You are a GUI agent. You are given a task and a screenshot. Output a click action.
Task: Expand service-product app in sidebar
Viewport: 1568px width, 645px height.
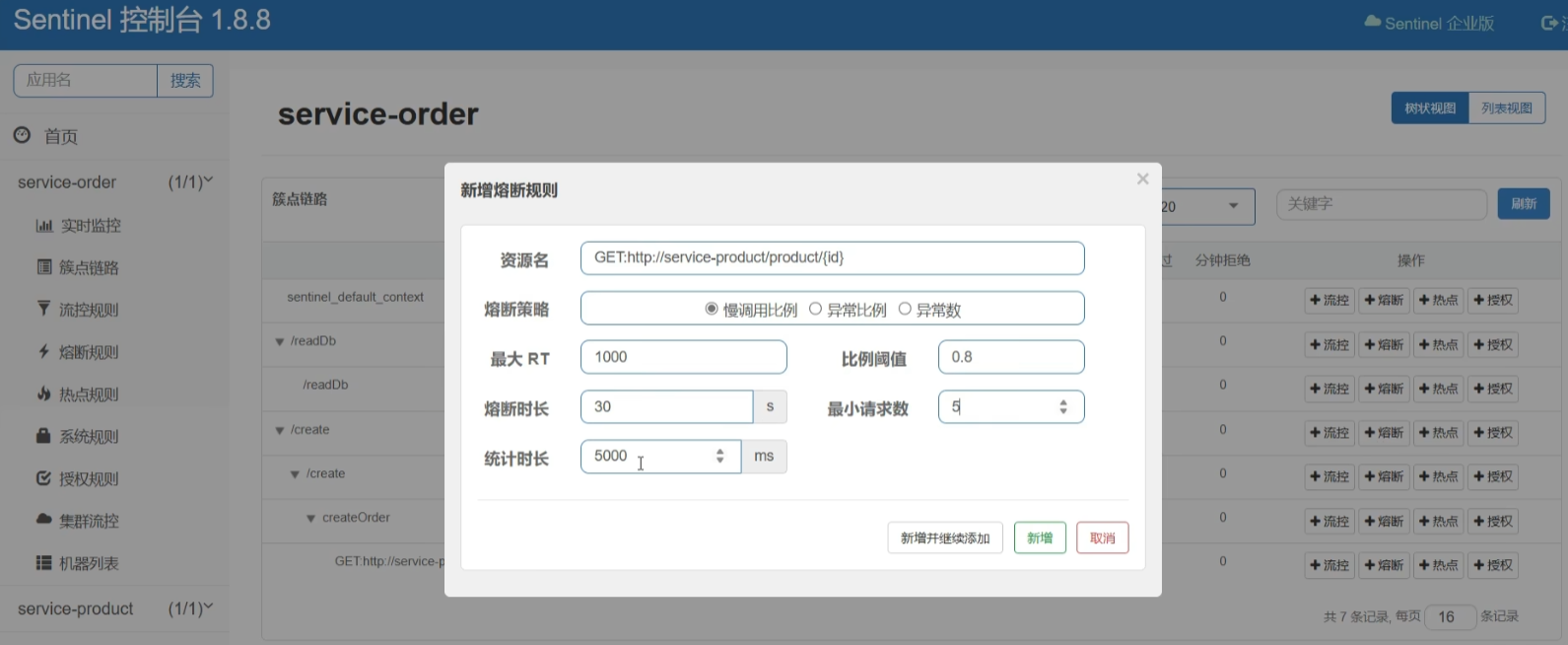tap(114, 609)
